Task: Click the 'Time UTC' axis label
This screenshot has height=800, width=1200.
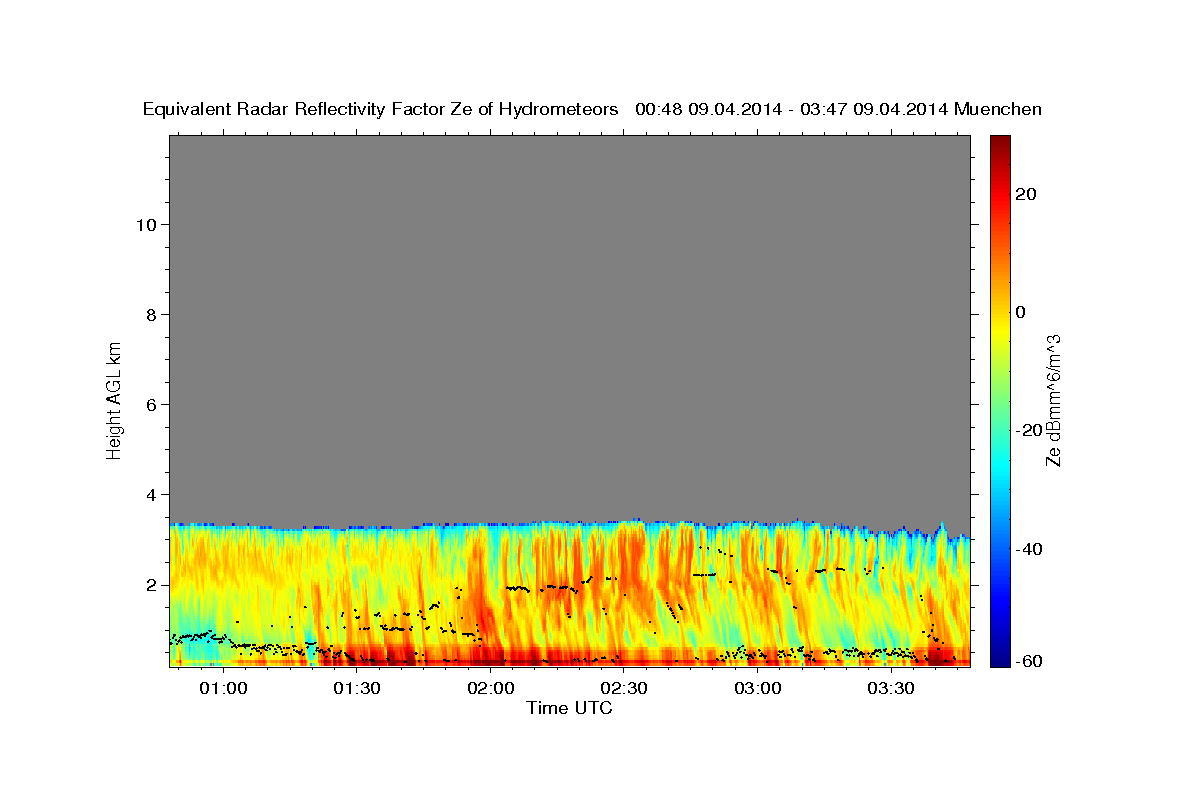Action: (569, 708)
